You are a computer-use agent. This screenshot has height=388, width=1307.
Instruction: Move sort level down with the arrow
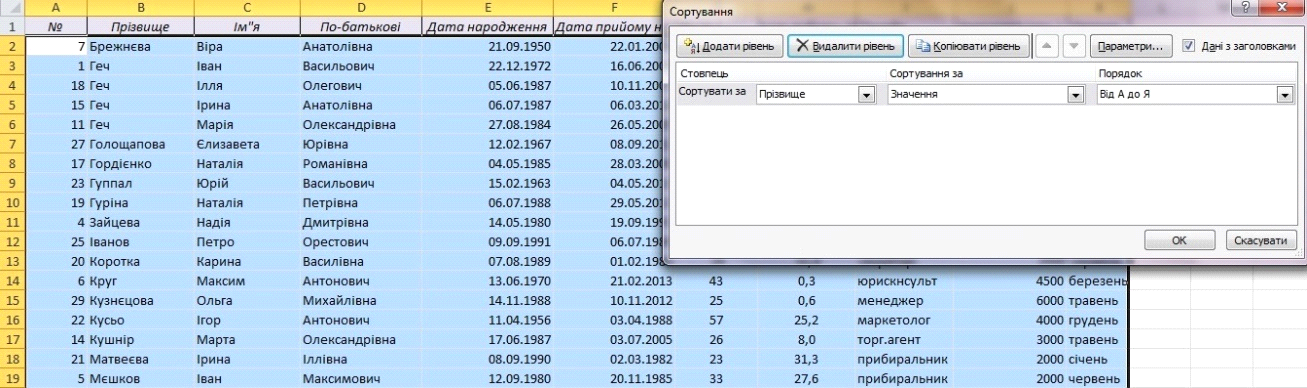point(1074,46)
